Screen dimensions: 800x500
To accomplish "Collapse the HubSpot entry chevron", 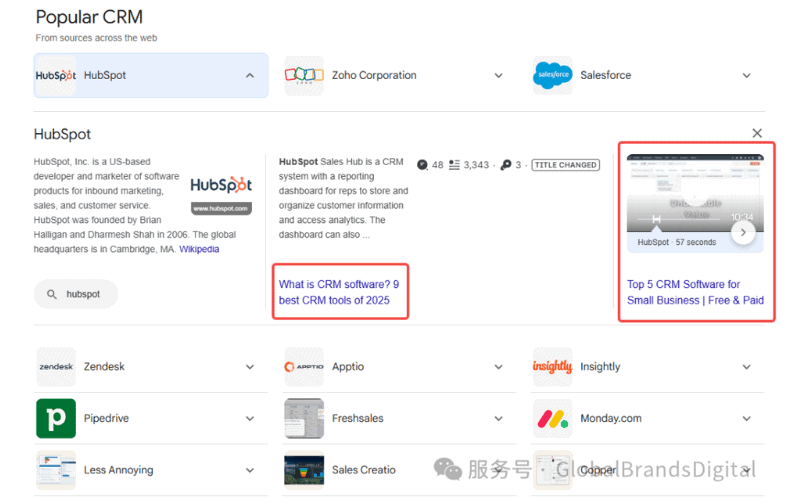I will [x=249, y=76].
